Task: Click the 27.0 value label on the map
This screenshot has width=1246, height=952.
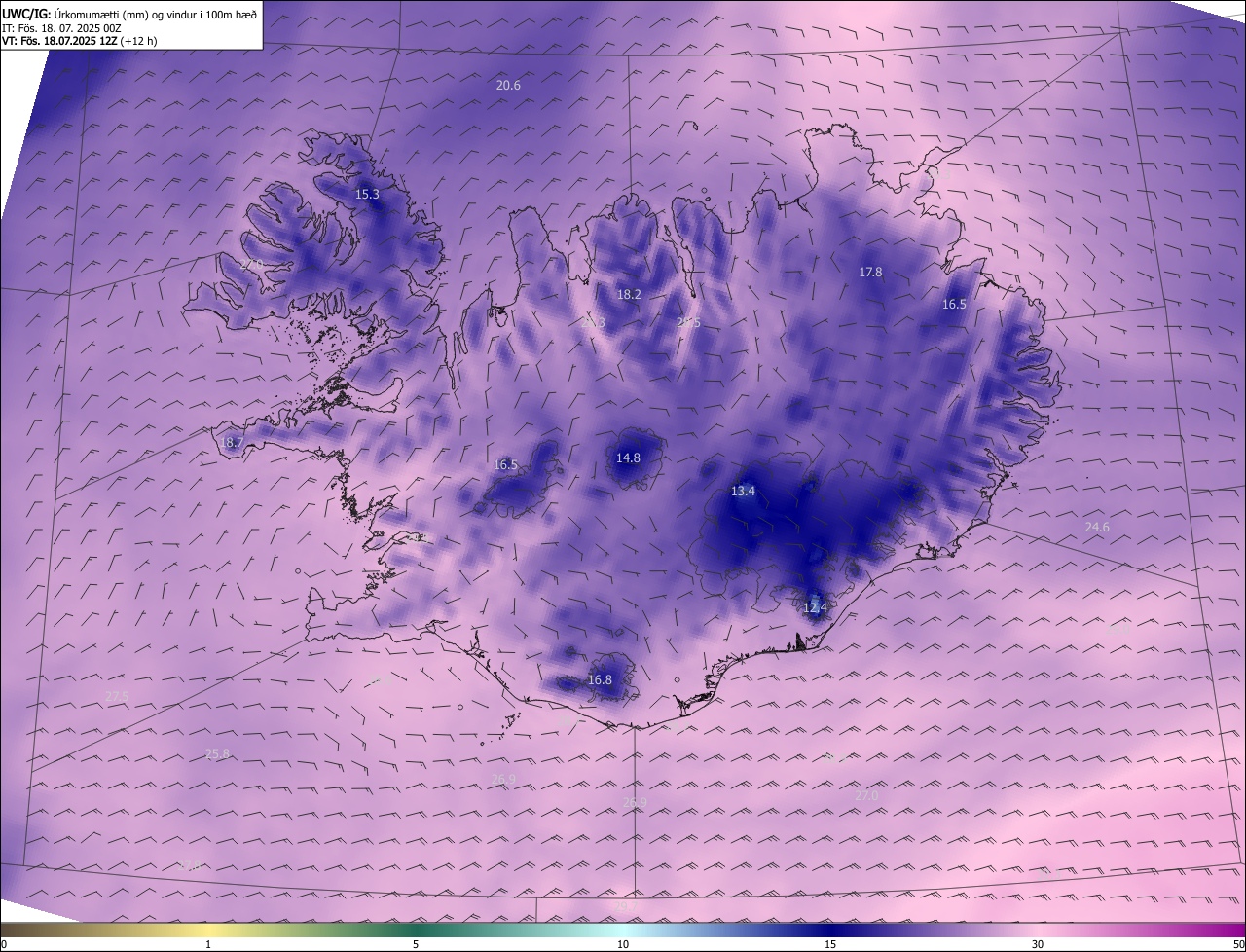Action: pyautogui.click(x=866, y=795)
